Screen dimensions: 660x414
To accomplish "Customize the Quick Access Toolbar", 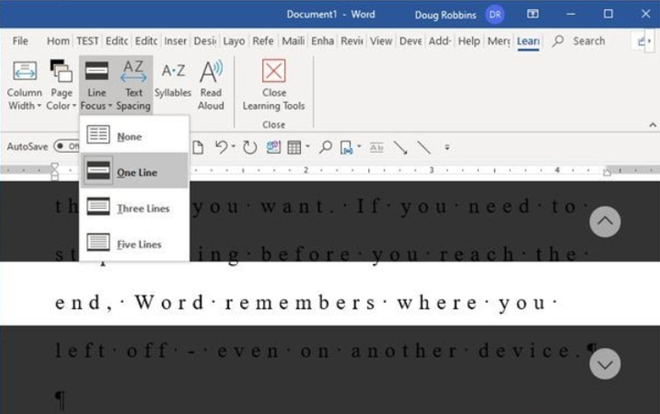I will 447,147.
